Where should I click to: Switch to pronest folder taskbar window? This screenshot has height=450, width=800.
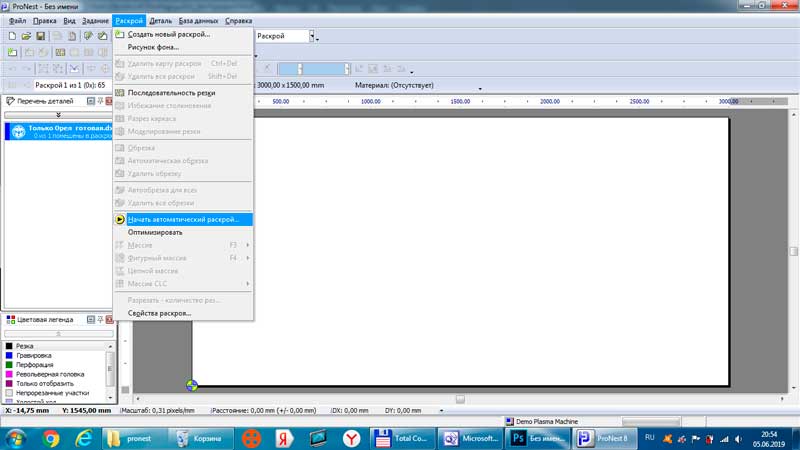click(x=133, y=438)
